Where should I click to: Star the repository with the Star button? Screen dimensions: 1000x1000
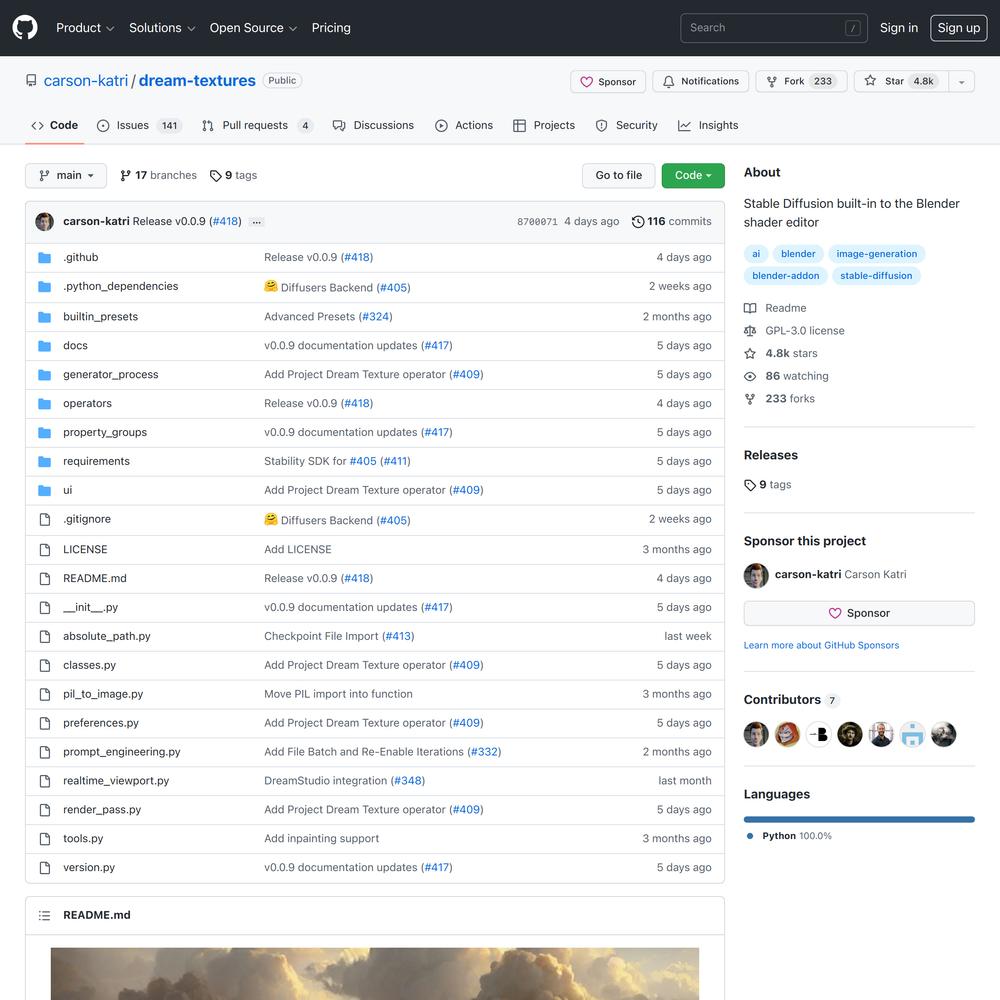901,82
